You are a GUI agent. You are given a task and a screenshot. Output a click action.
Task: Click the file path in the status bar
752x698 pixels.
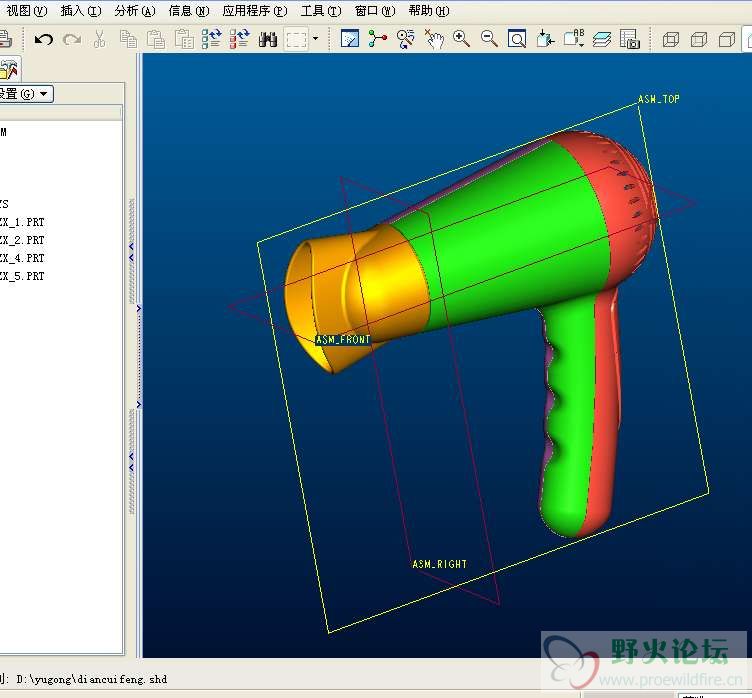(x=92, y=679)
